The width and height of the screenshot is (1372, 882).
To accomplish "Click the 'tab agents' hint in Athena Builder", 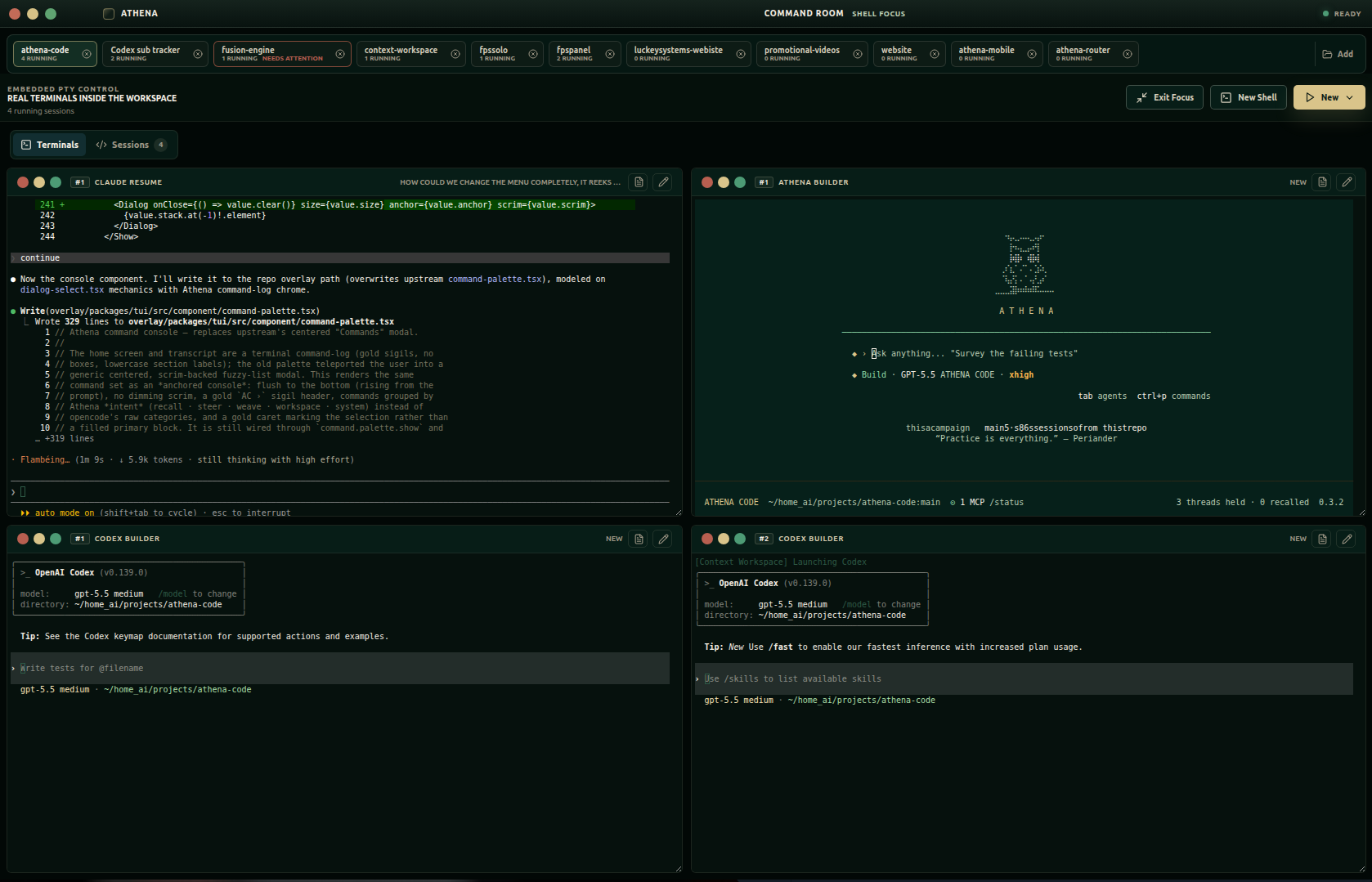I will pyautogui.click(x=1102, y=396).
